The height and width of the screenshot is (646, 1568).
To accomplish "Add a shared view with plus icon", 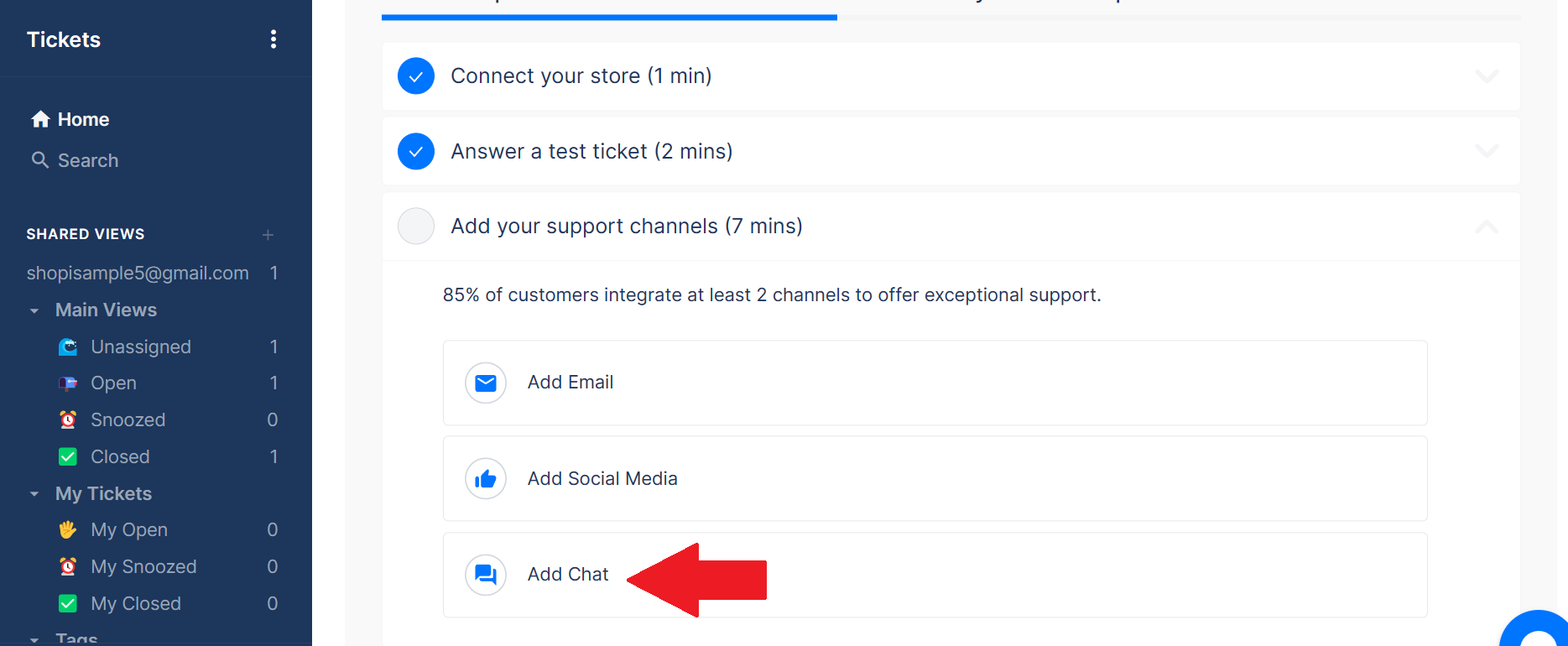I will pyautogui.click(x=268, y=235).
